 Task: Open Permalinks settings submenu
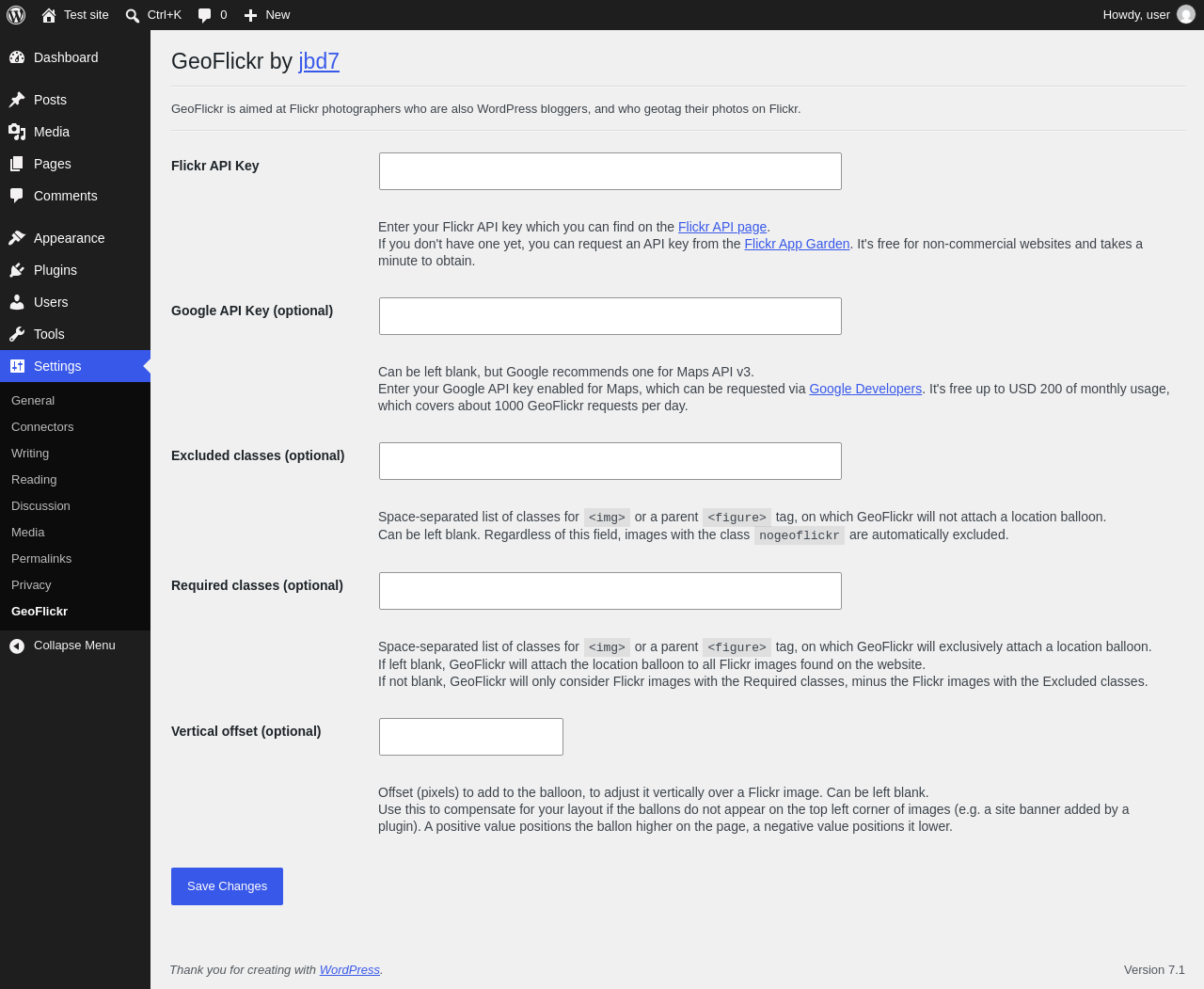pos(41,559)
